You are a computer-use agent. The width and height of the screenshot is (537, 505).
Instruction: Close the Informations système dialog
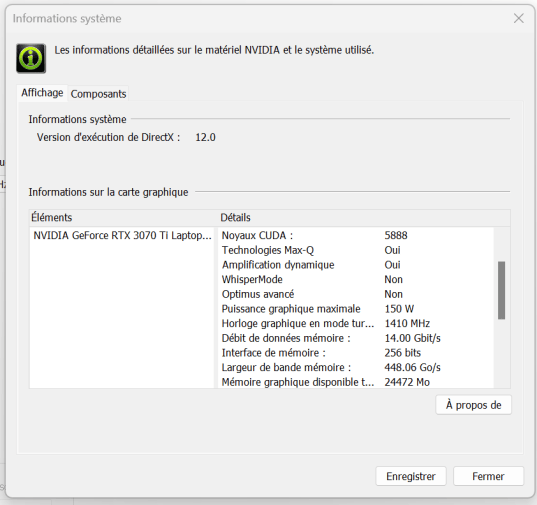click(x=519, y=18)
